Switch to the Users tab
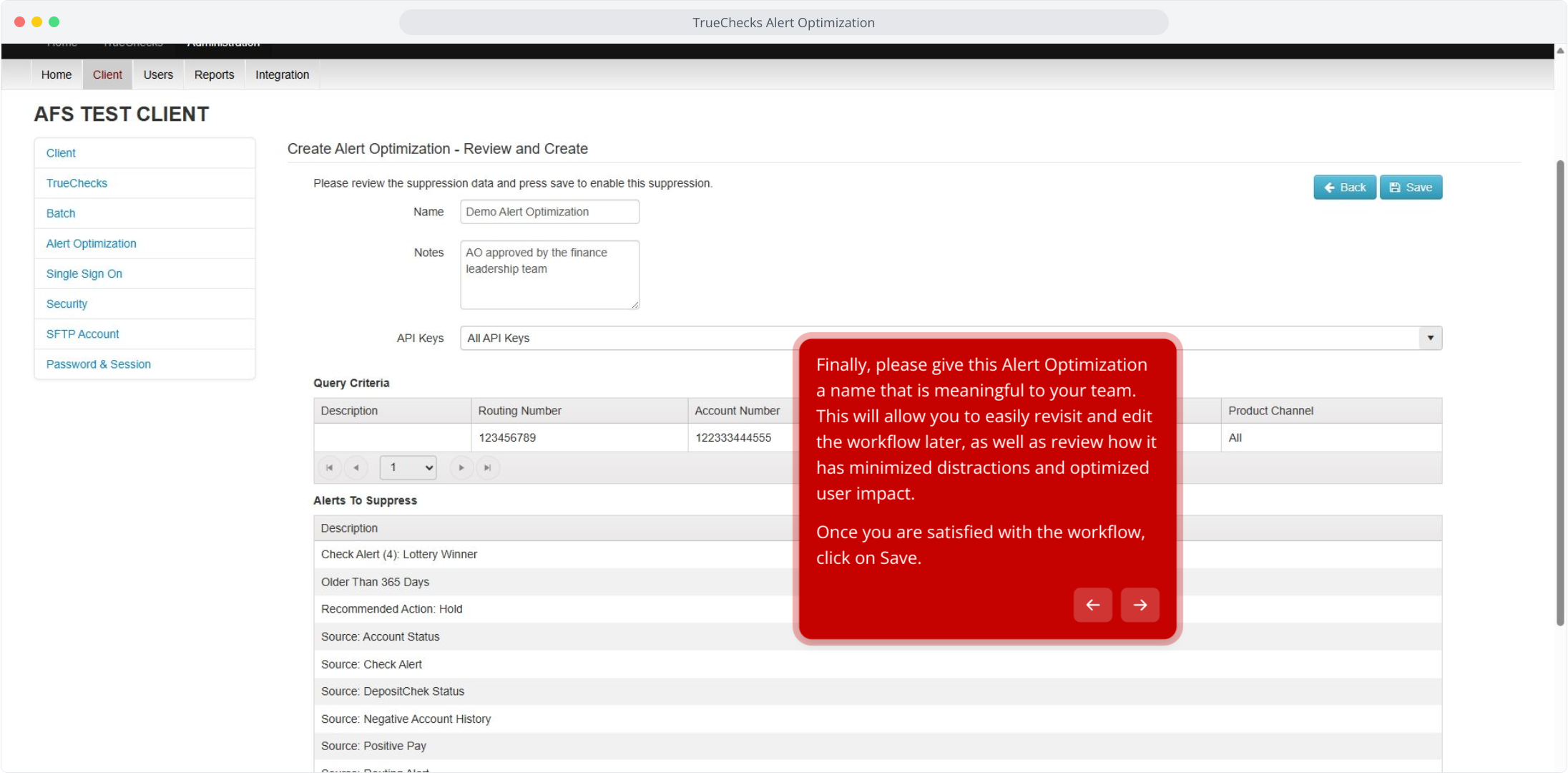Screen dimensions: 1568x773 158,74
